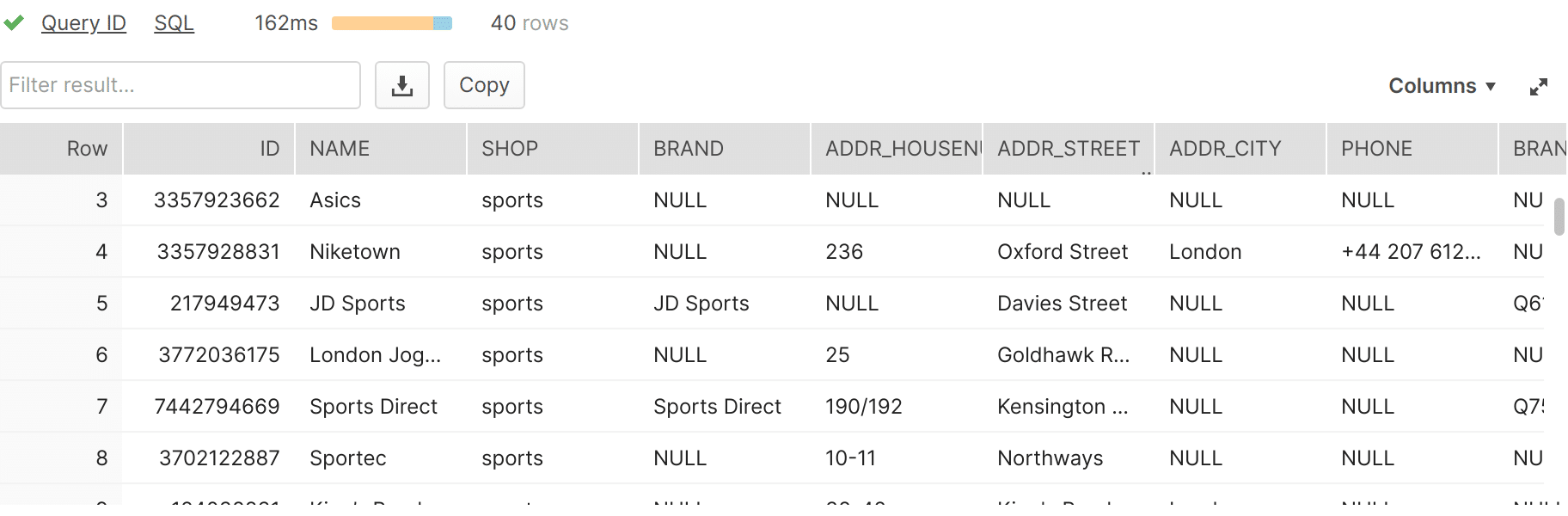Open the Columns dropdown
Image resolution: width=1568 pixels, height=516 pixels.
(x=1442, y=86)
